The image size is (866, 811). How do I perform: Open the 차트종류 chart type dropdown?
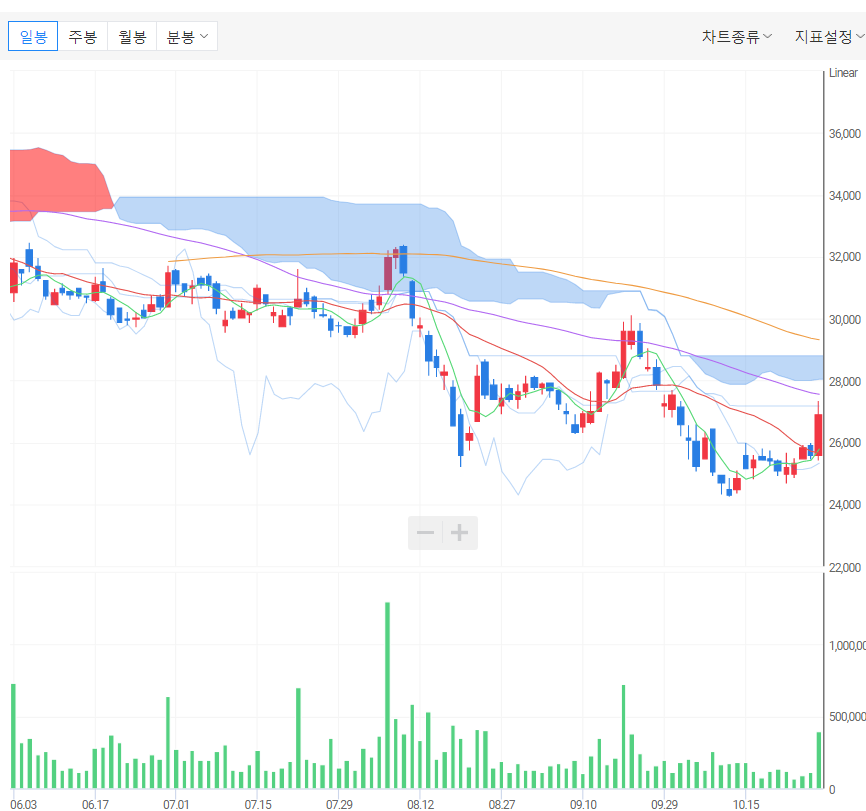737,36
